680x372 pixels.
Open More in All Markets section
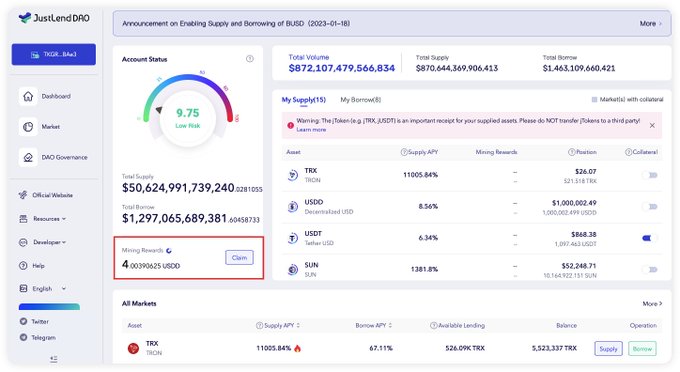coord(652,303)
